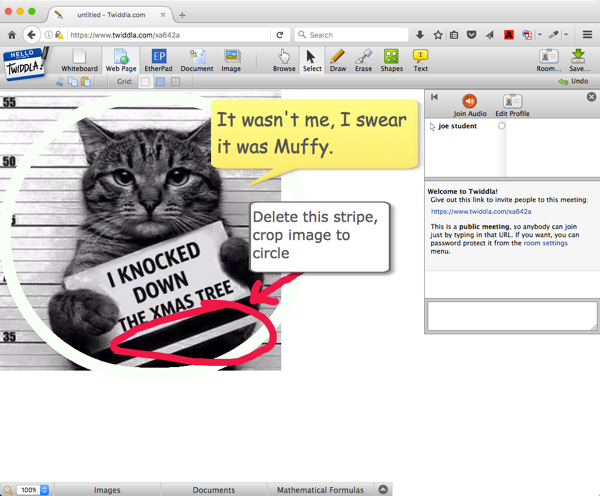600x496 pixels.
Task: Join Audio in the side panel
Action: pyautogui.click(x=470, y=105)
